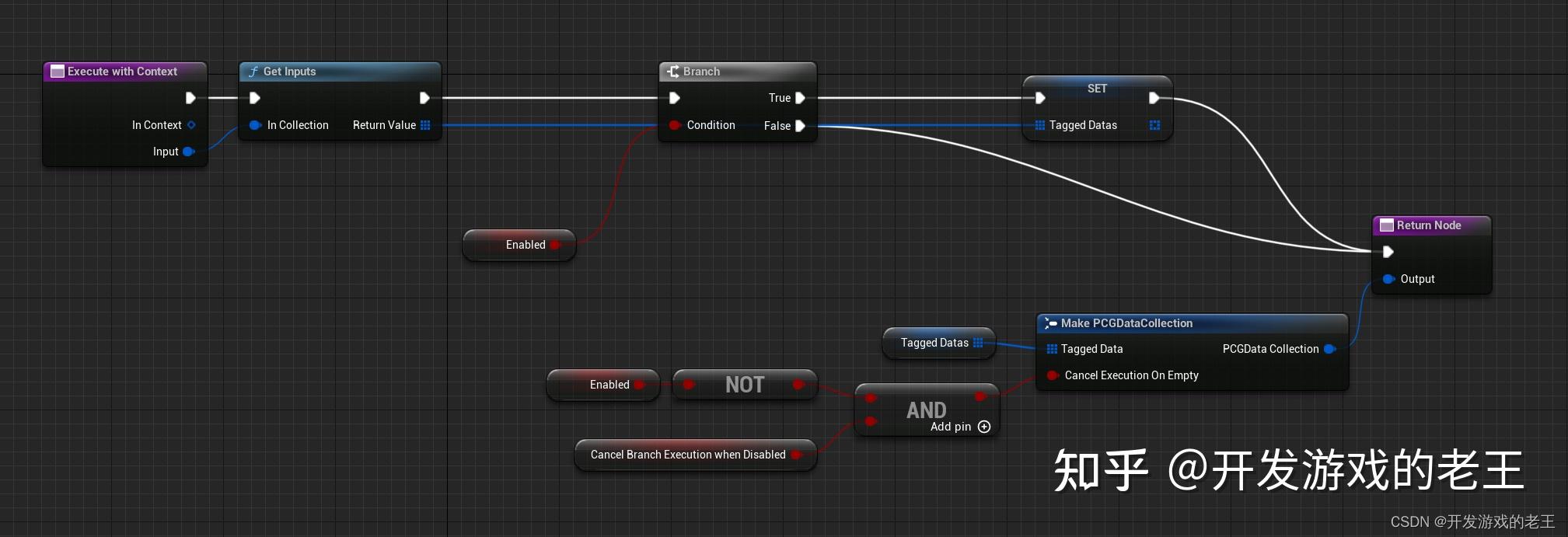Screen dimensions: 1568x537
Task: Click the SET node exec output pin
Action: click(x=1154, y=98)
